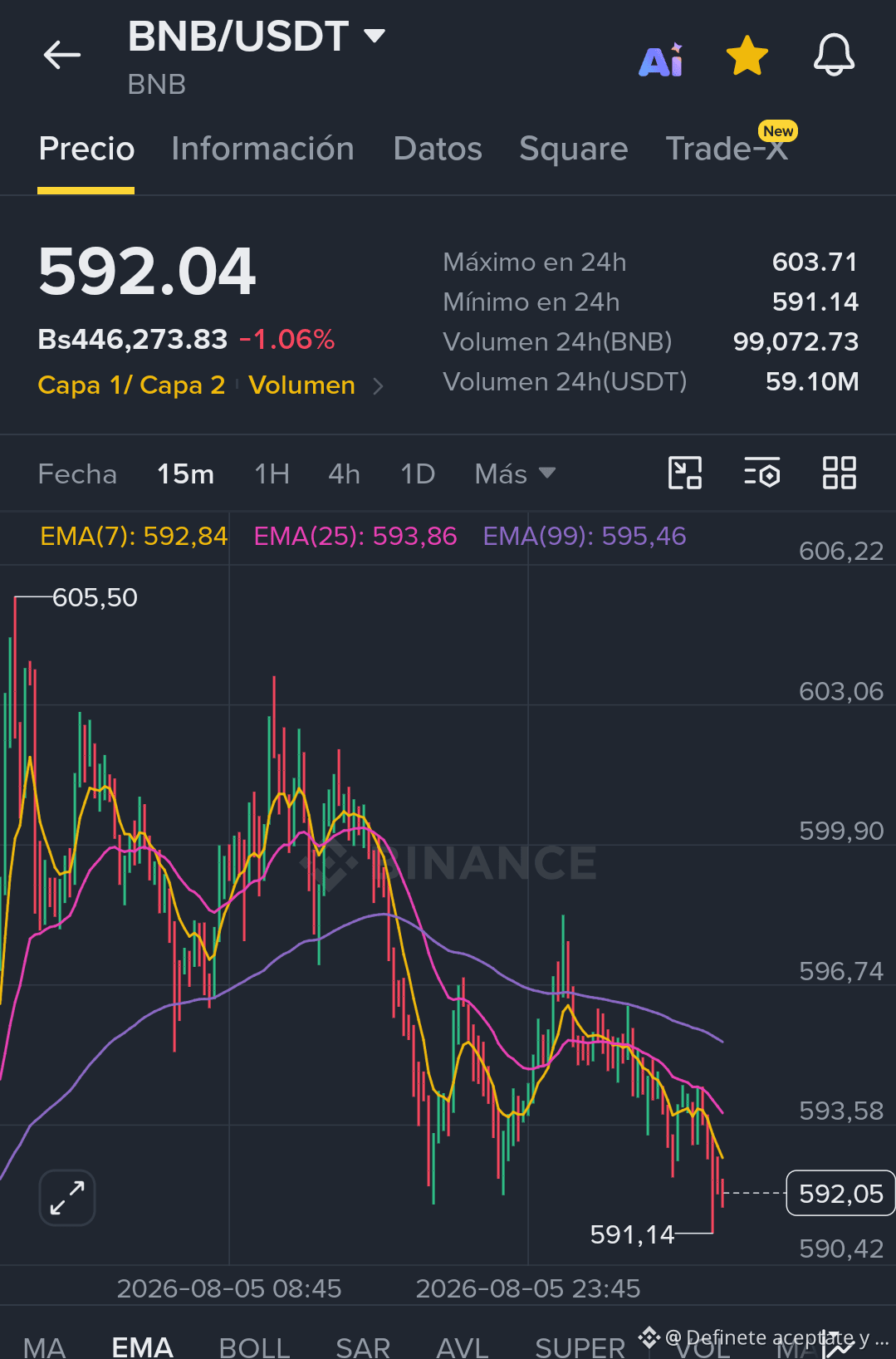Select the 1D interval

tap(418, 474)
